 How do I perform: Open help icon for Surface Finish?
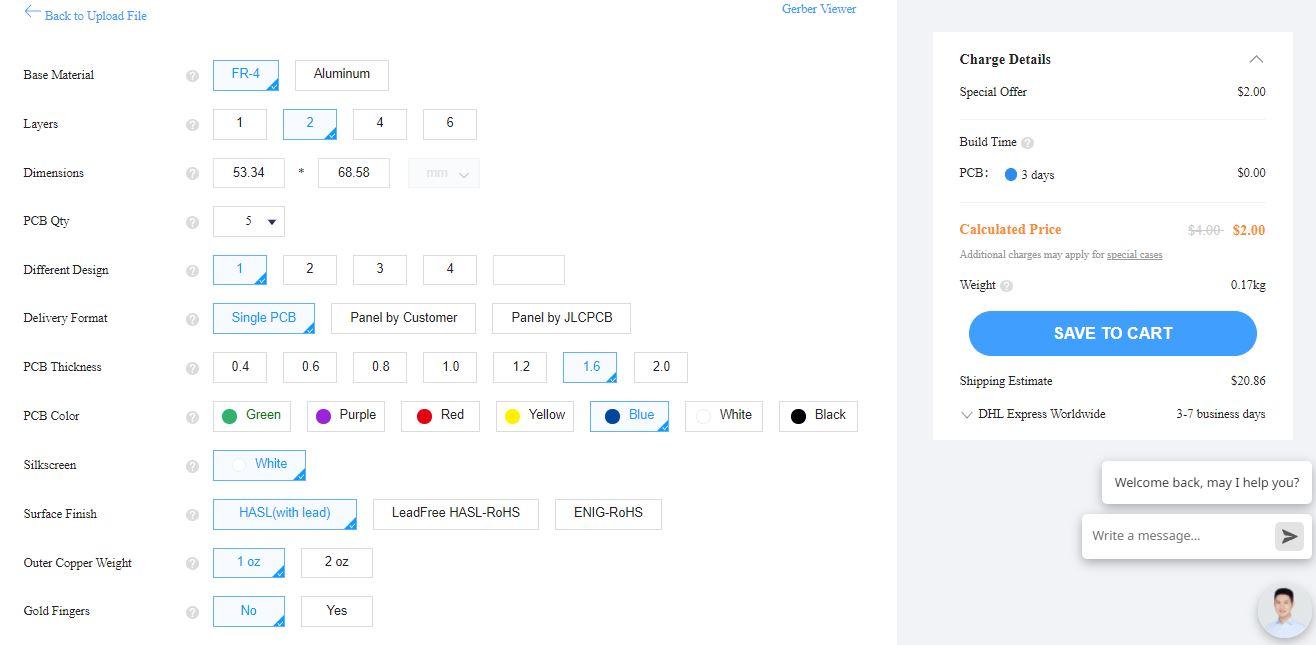192,515
